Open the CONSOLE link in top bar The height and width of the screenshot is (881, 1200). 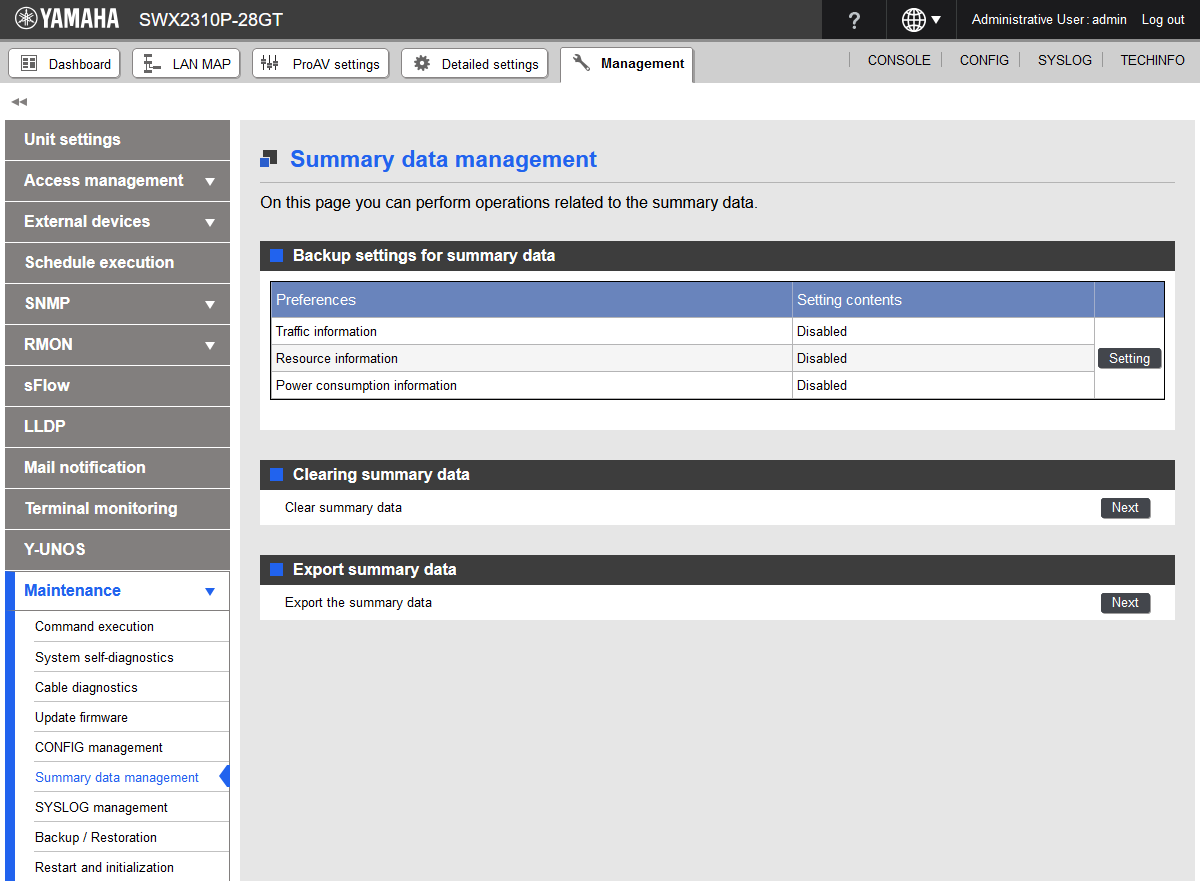898,60
